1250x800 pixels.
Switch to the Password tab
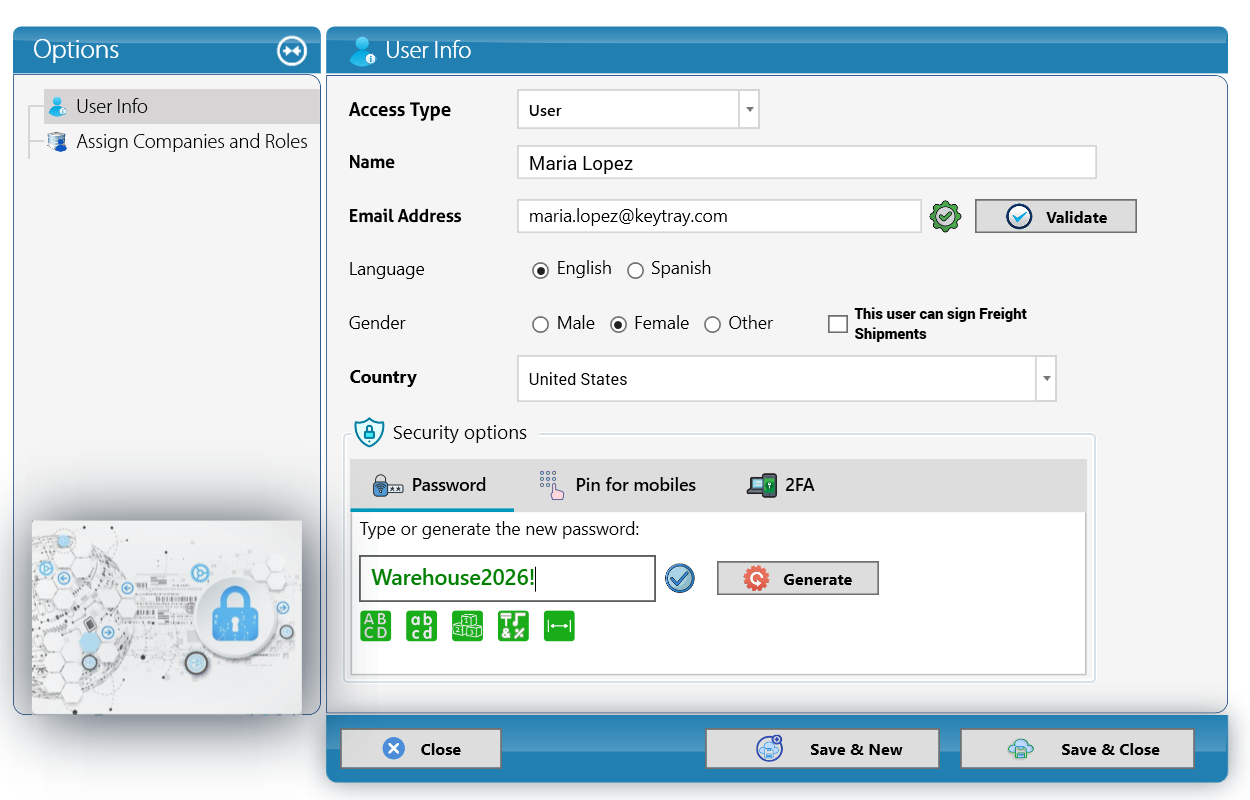pos(430,485)
